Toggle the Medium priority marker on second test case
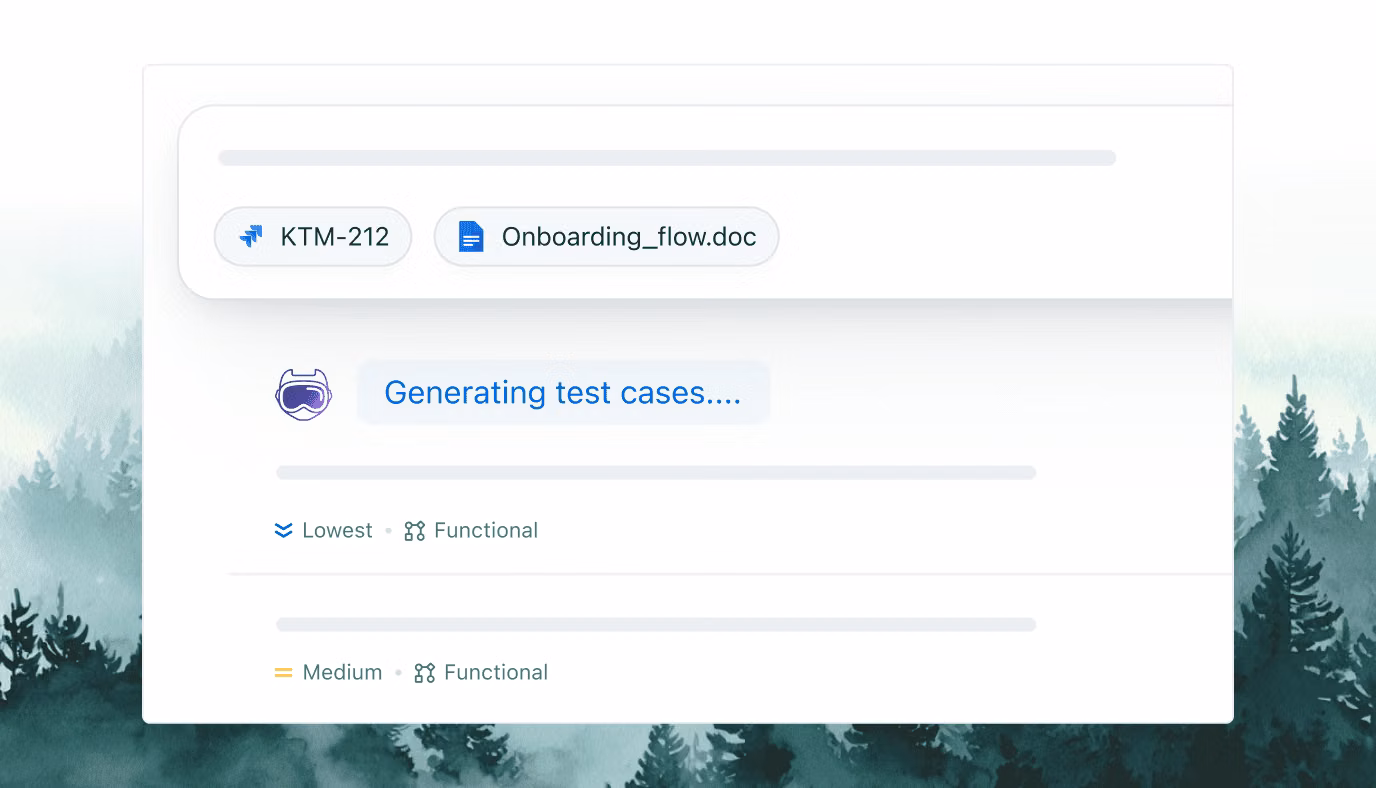Image resolution: width=1376 pixels, height=788 pixels. pyautogui.click(x=284, y=671)
